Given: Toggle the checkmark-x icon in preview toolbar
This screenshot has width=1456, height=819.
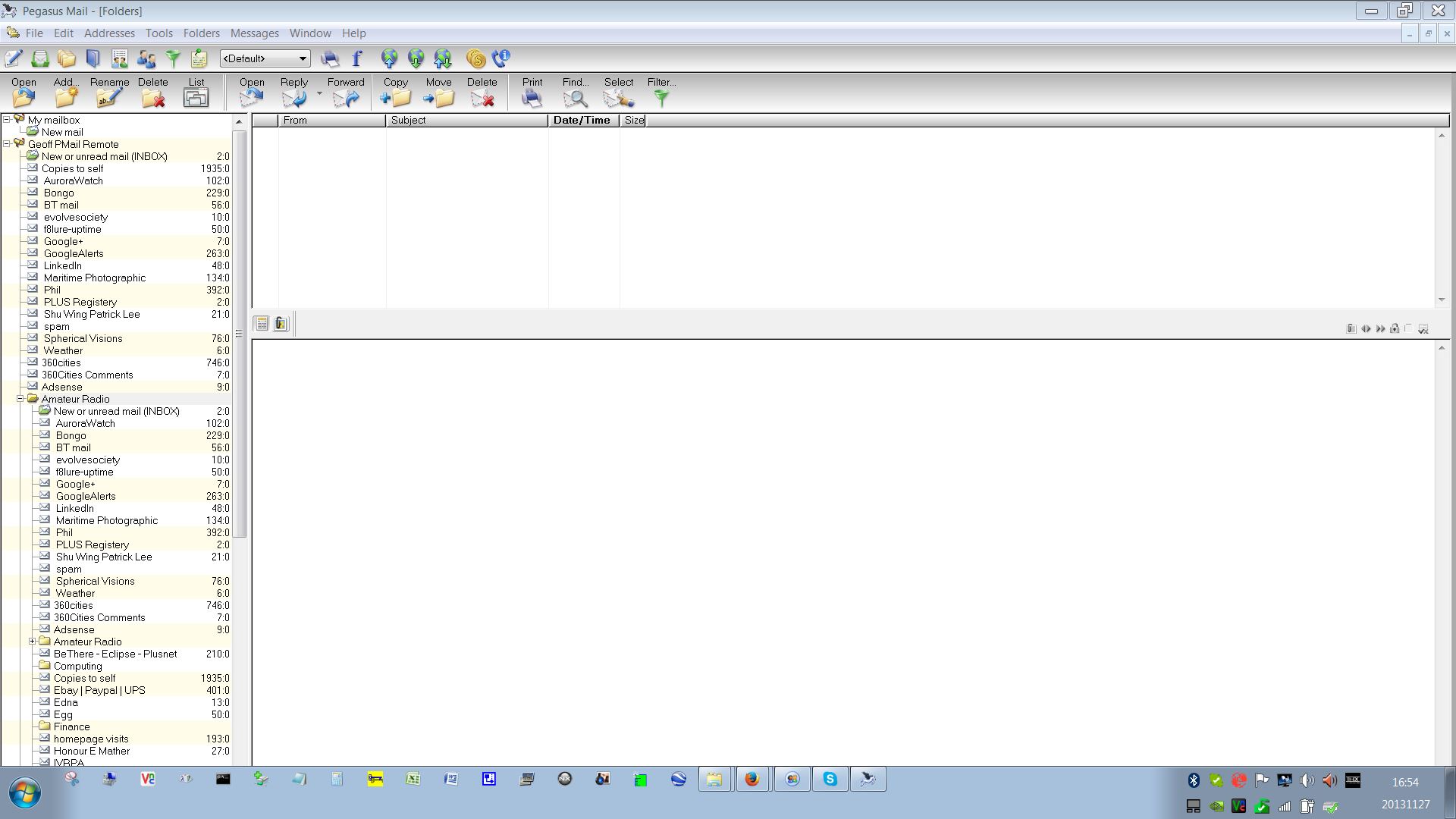Looking at the screenshot, I should [x=1423, y=328].
